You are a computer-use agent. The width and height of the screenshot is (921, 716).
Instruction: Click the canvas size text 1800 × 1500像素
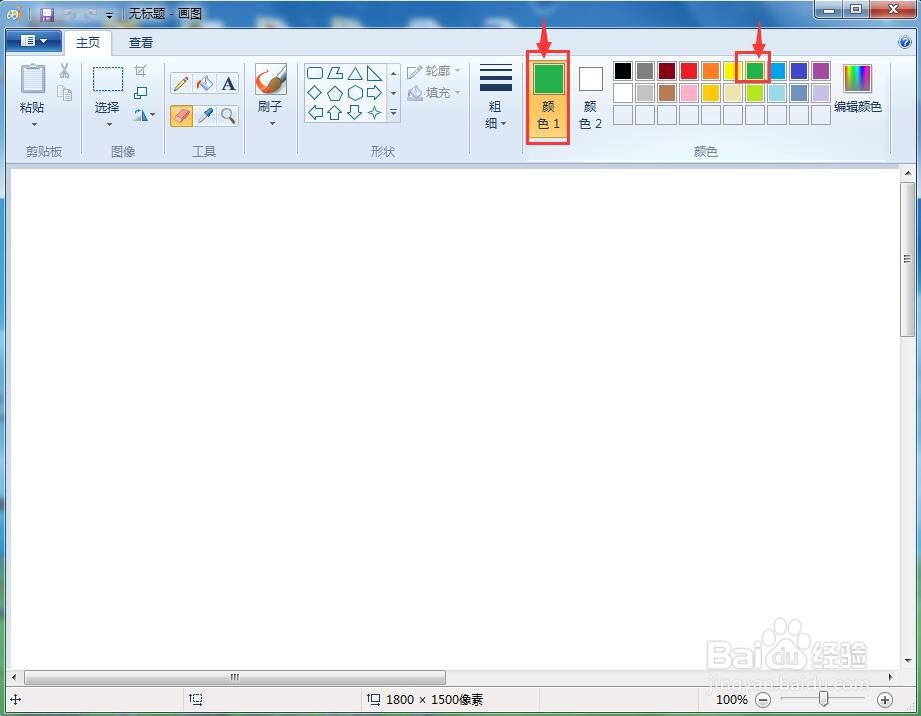tap(435, 700)
